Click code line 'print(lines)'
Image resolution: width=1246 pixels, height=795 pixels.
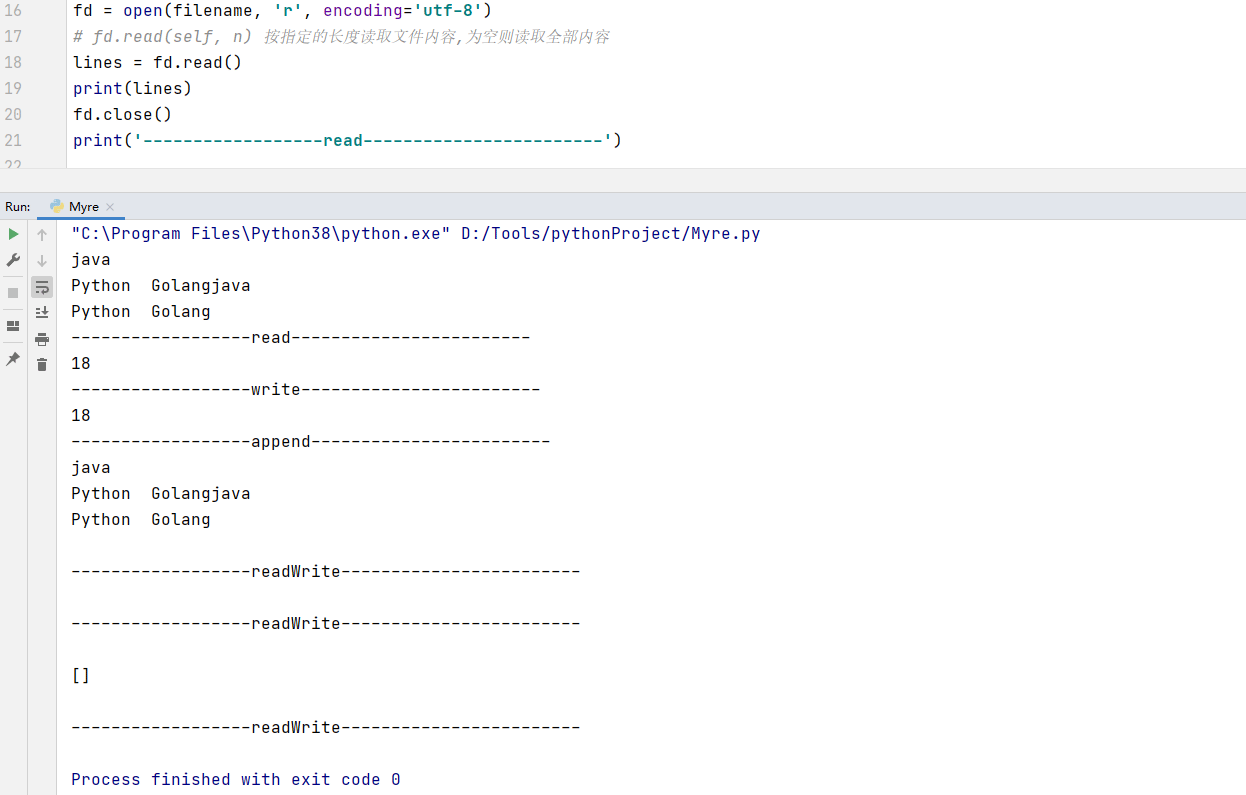[x=133, y=89]
